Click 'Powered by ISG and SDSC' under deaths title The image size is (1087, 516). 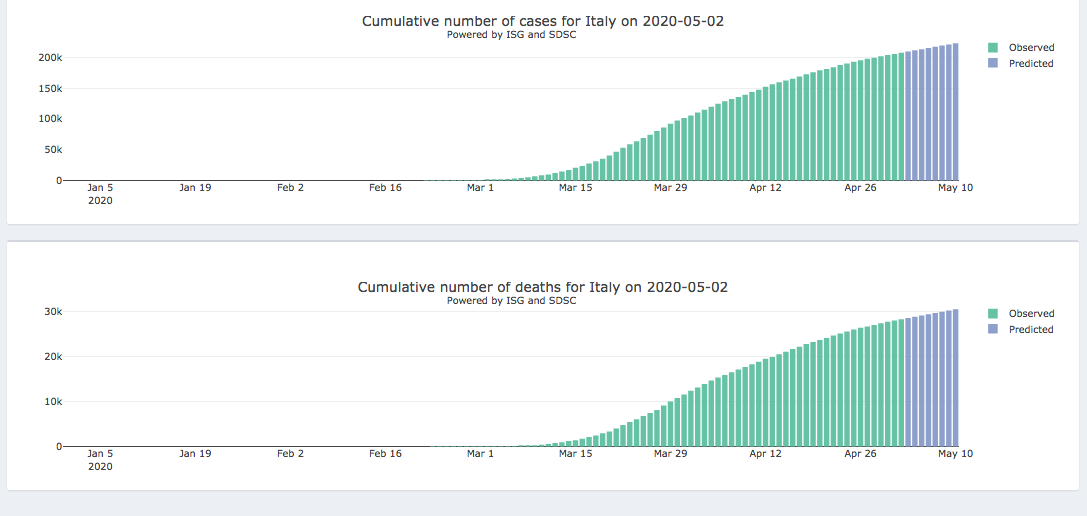pyautogui.click(x=511, y=301)
